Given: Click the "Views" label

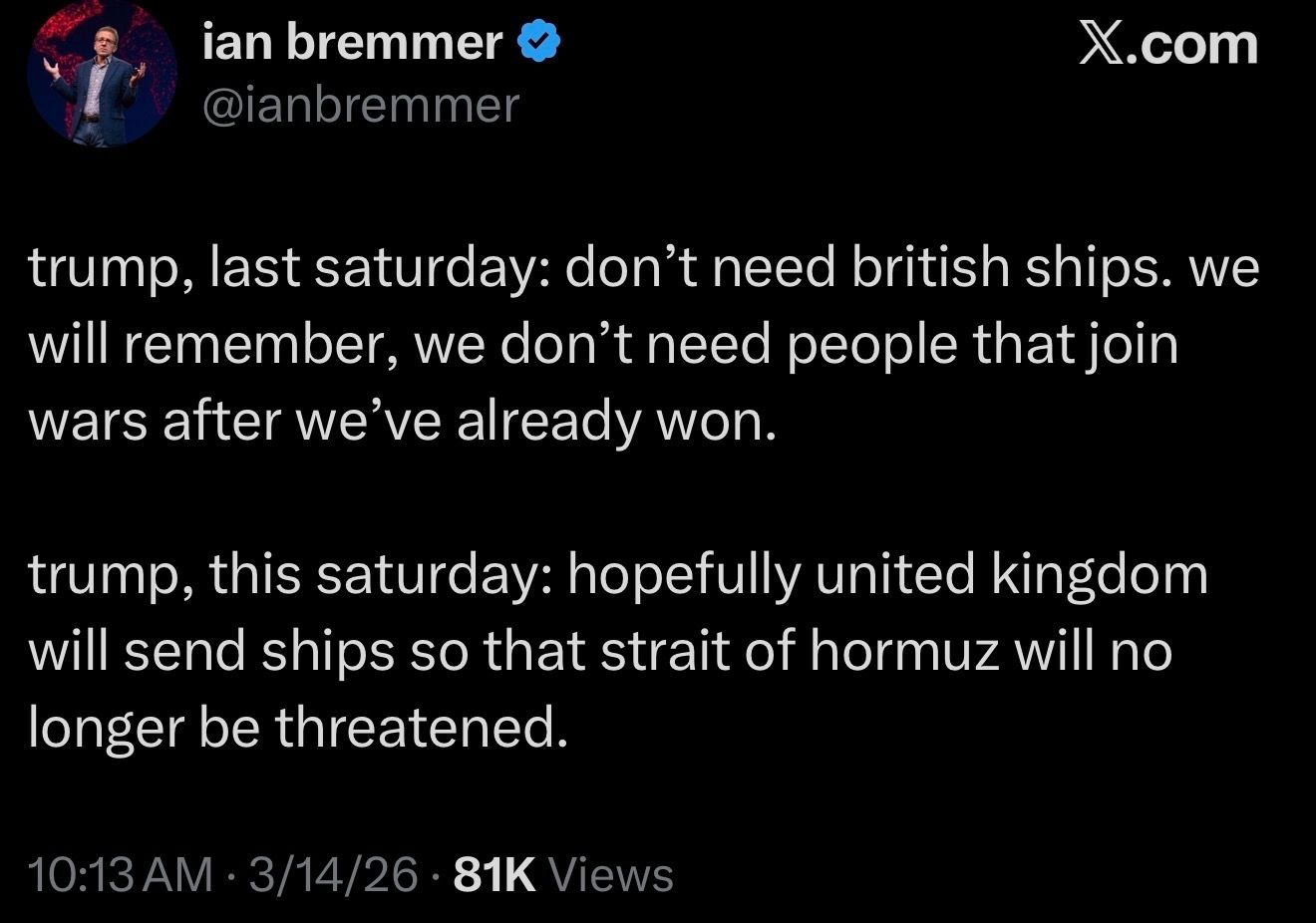Looking at the screenshot, I should pos(611,875).
